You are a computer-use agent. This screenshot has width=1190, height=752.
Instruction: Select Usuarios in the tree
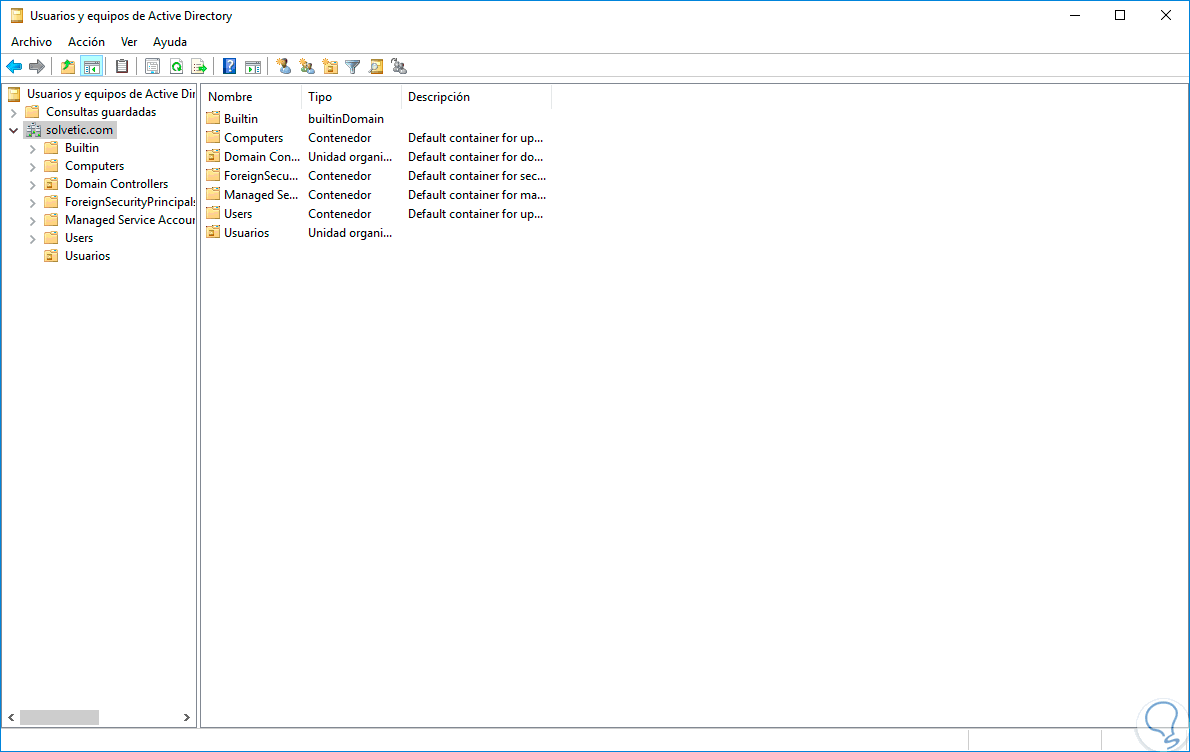[87, 256]
